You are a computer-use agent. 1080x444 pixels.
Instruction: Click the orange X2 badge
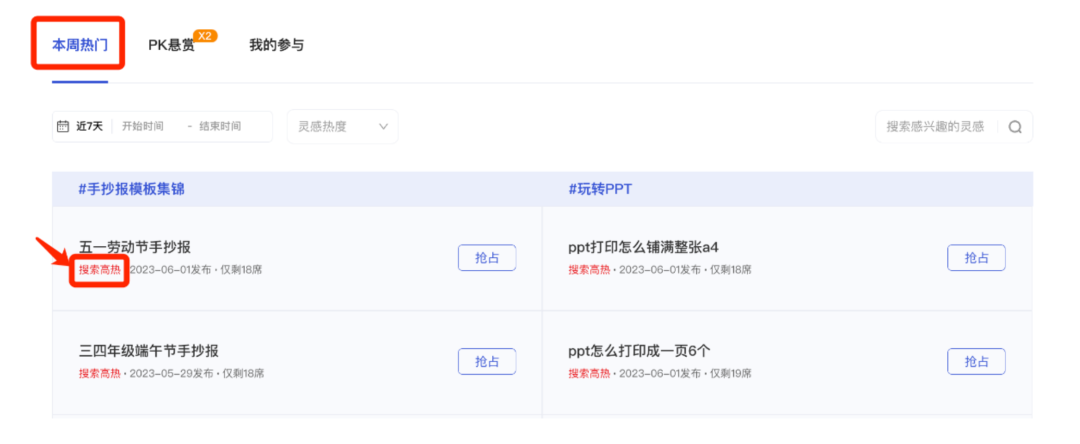(x=205, y=36)
